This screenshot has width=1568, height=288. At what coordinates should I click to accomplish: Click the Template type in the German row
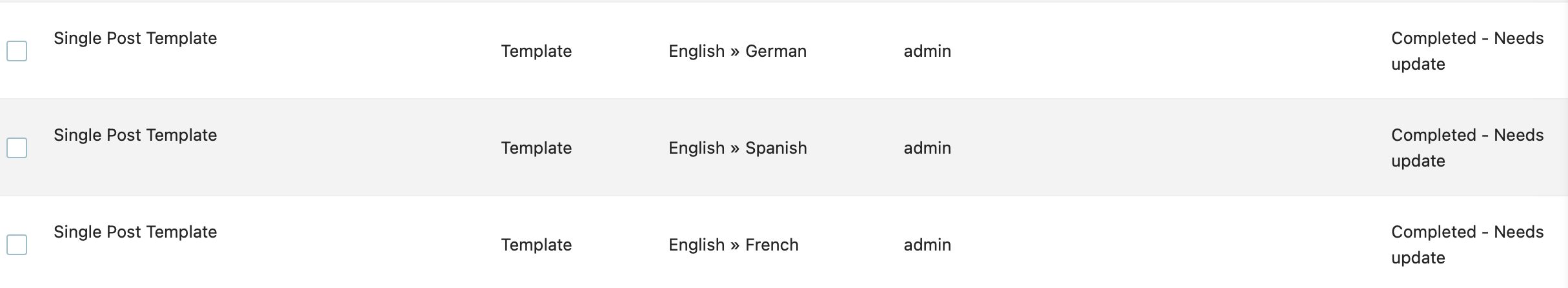[536, 51]
